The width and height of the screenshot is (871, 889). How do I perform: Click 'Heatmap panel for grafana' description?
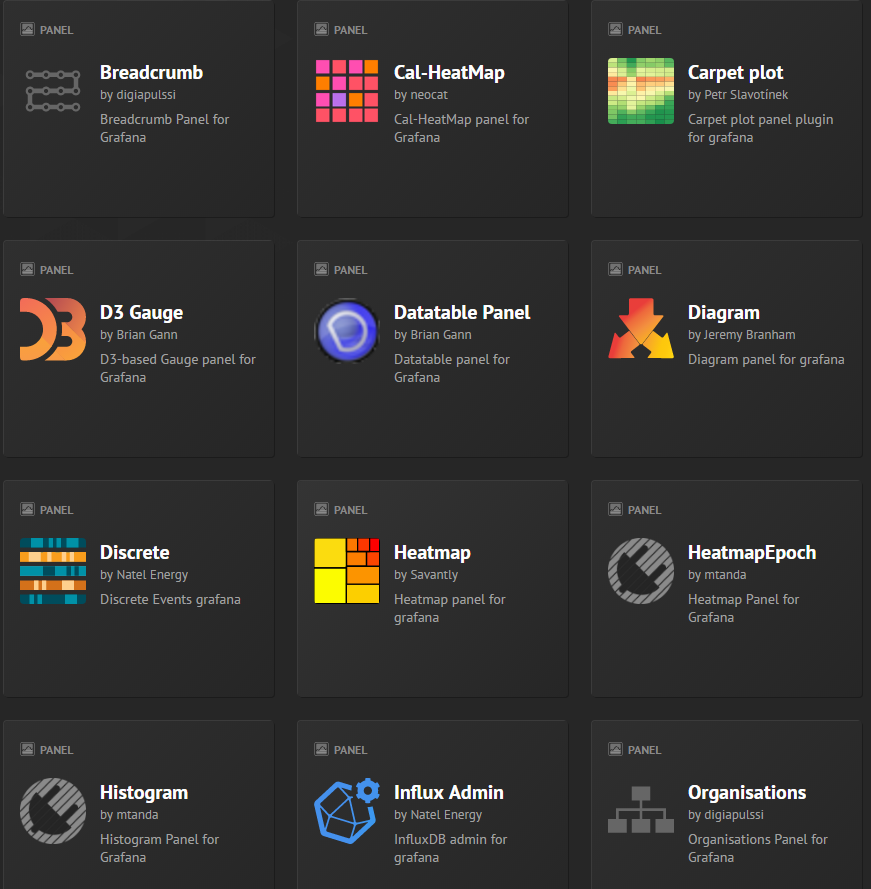pyautogui.click(x=449, y=608)
